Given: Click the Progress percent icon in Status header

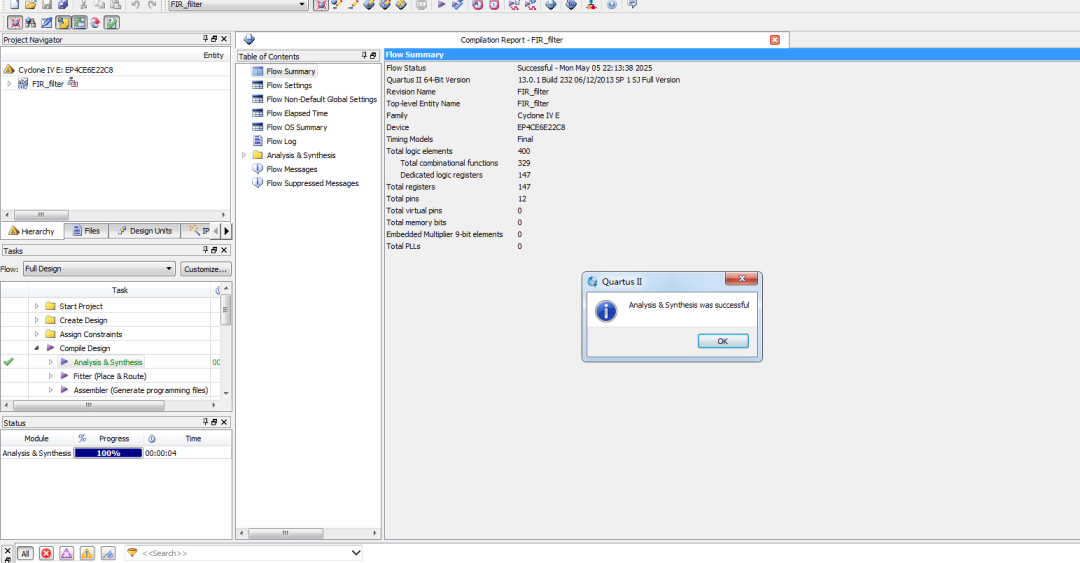Looking at the screenshot, I should click(82, 438).
